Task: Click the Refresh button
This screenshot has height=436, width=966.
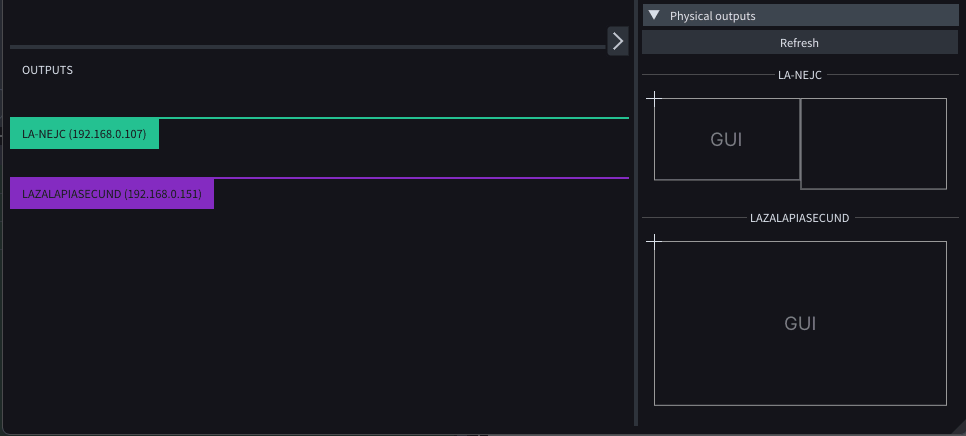Action: pos(800,42)
